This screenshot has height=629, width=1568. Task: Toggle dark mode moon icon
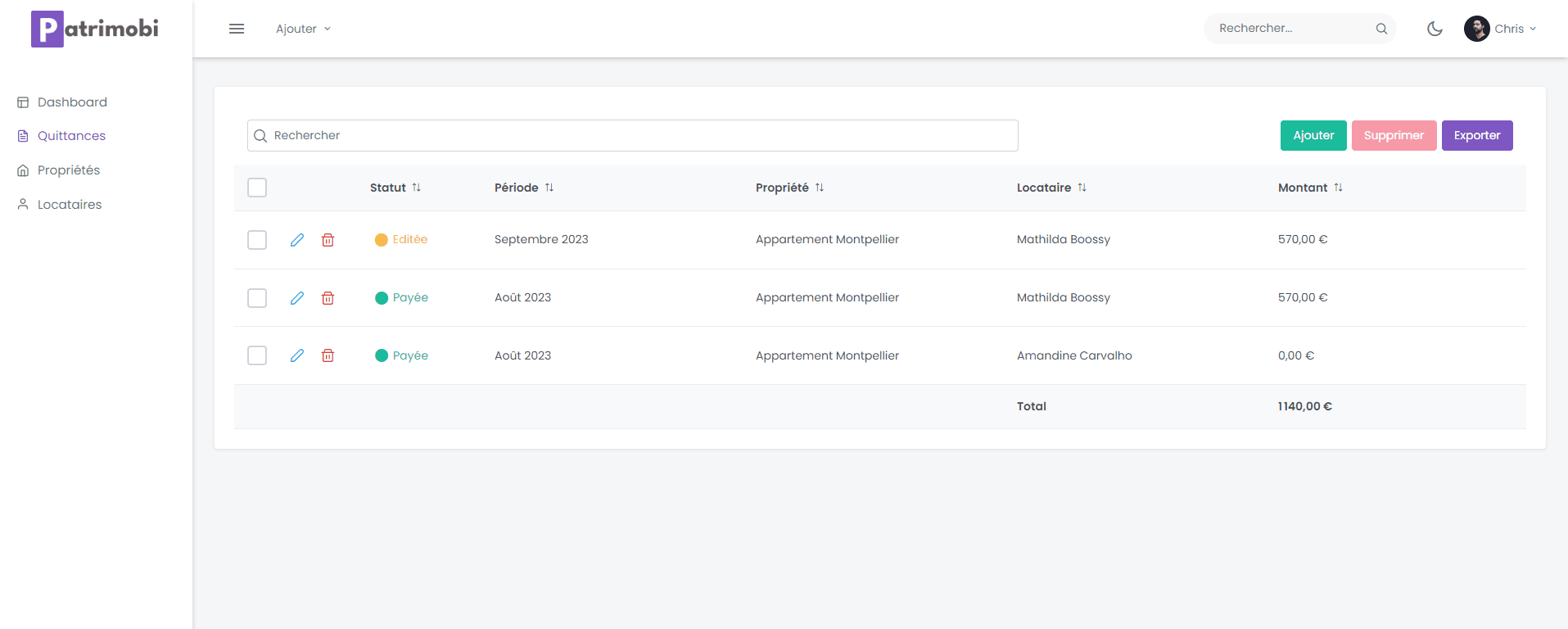coord(1435,29)
